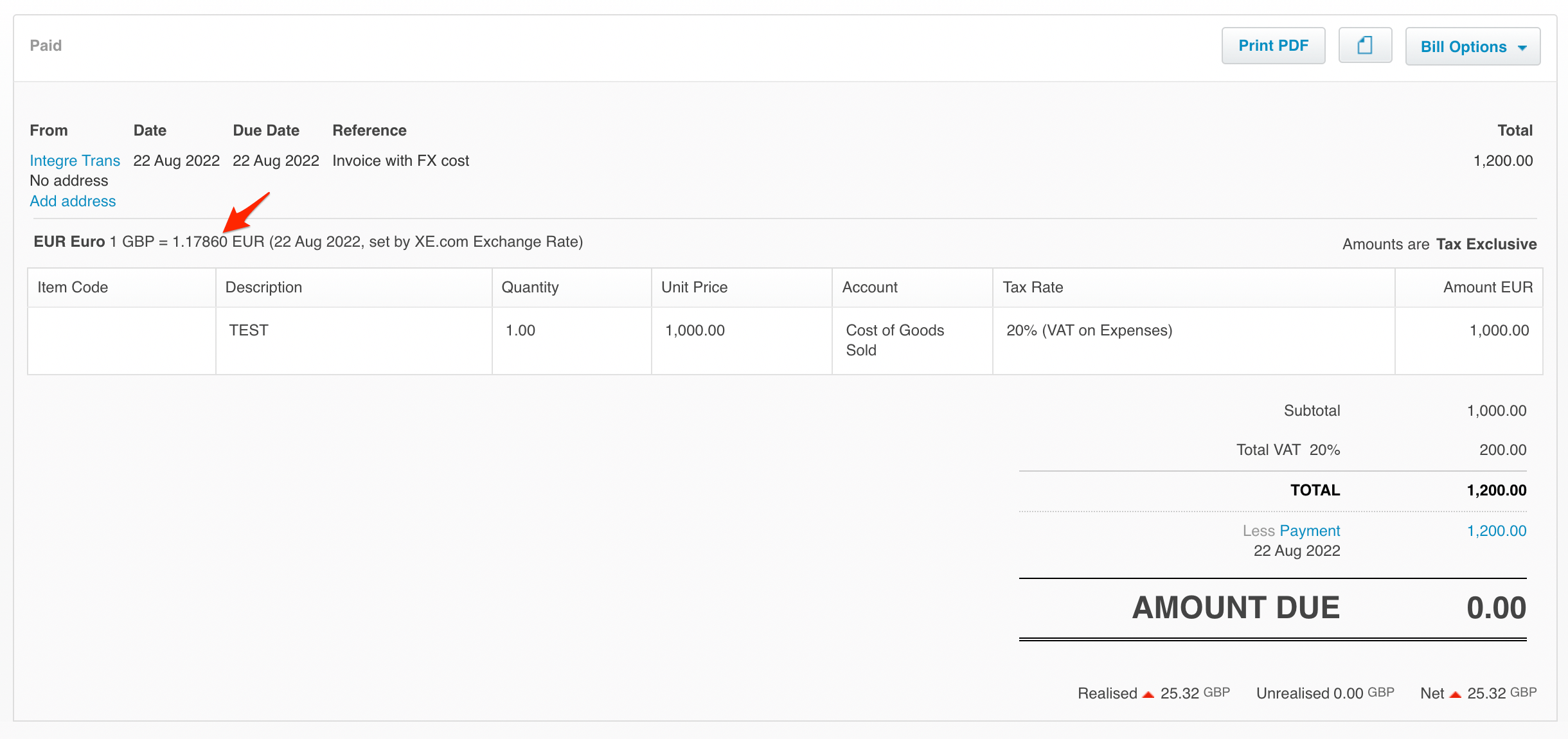Click the red Net gain indicator triangle

point(1455,693)
